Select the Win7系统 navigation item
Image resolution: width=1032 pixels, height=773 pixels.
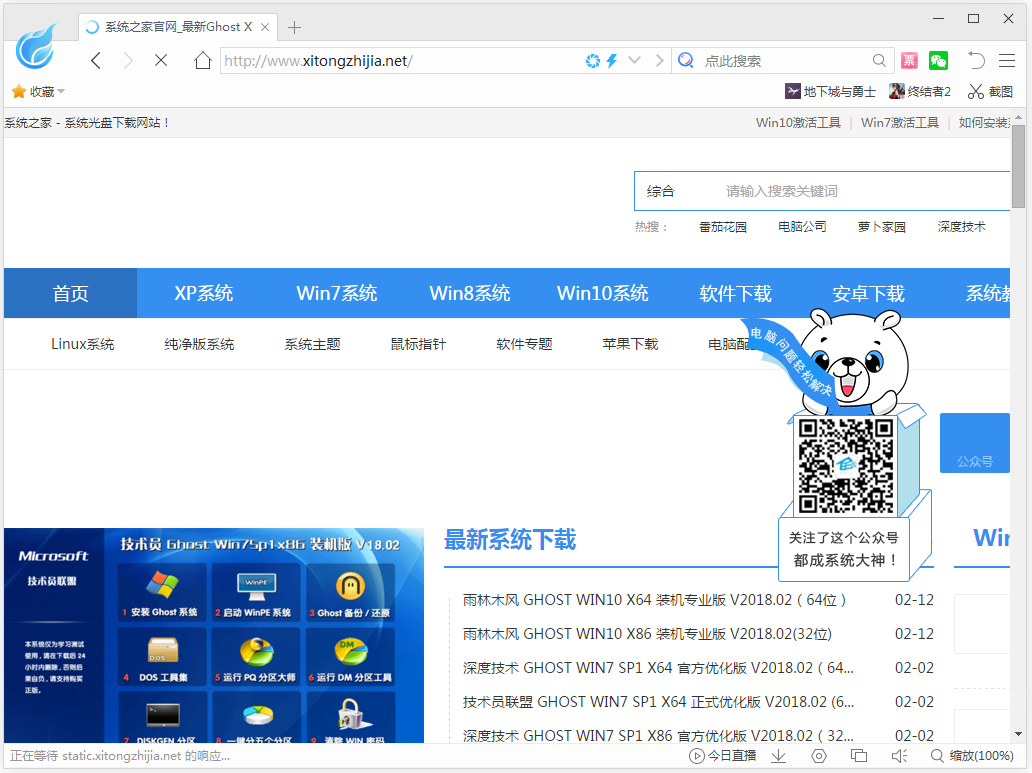click(x=336, y=293)
